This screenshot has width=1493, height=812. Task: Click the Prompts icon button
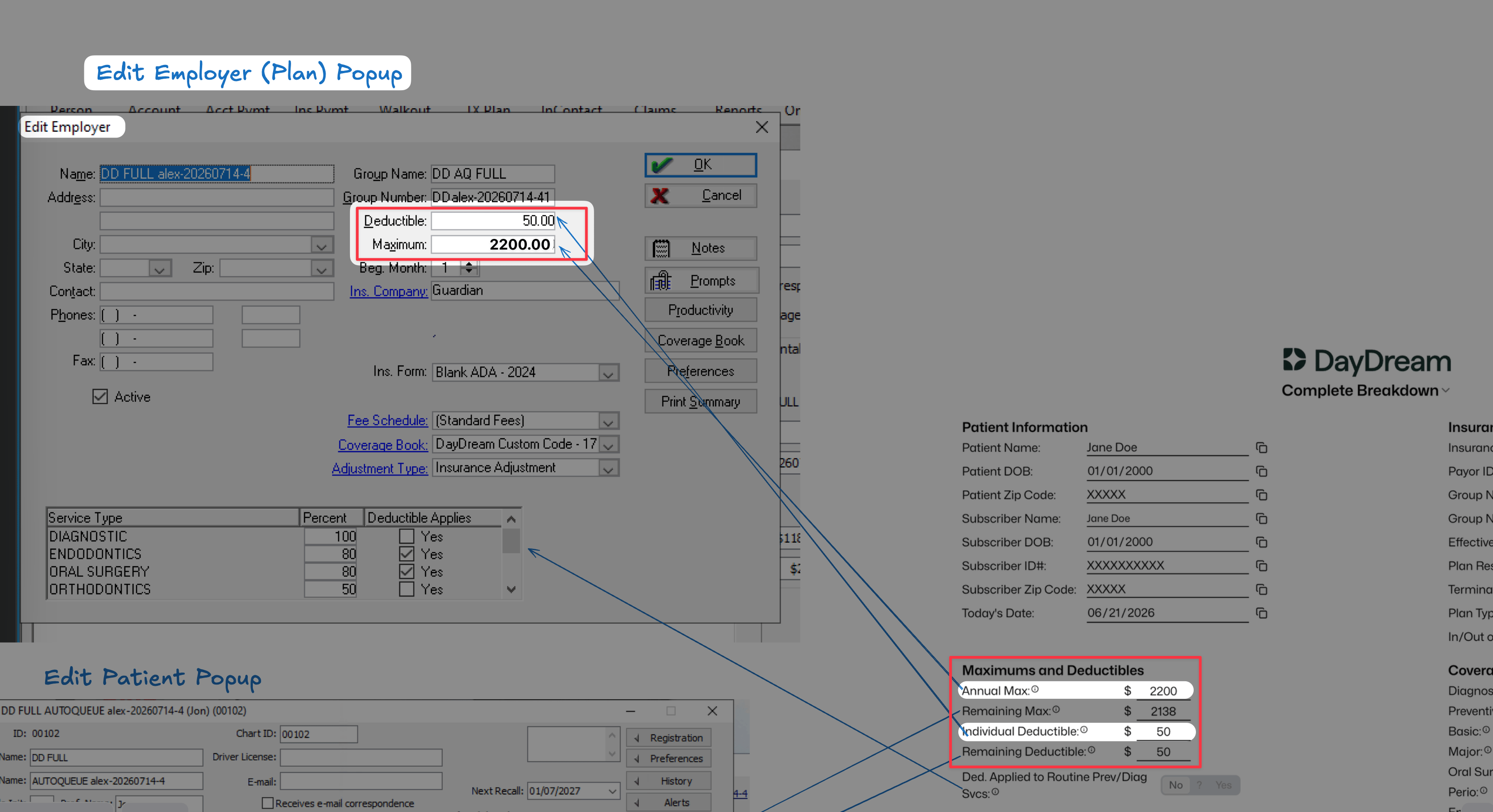tap(701, 281)
